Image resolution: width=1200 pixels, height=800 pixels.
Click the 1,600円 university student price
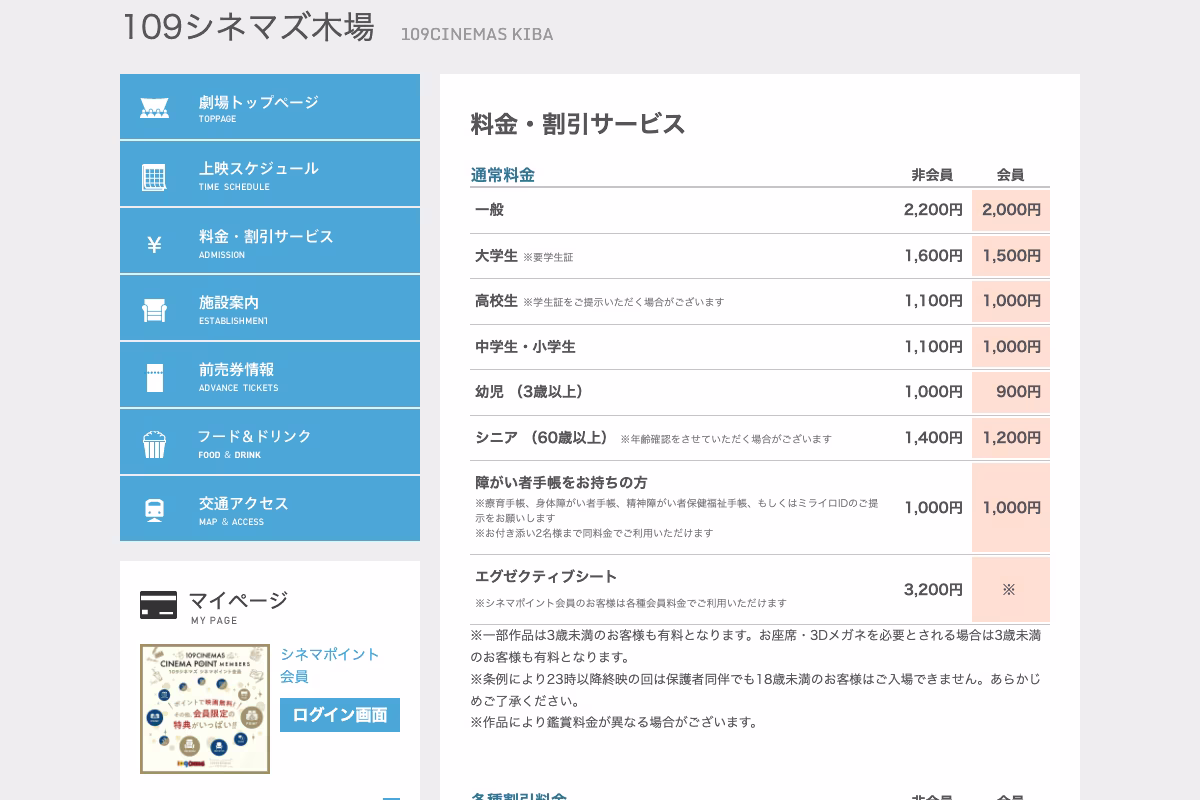pyautogui.click(x=933, y=256)
